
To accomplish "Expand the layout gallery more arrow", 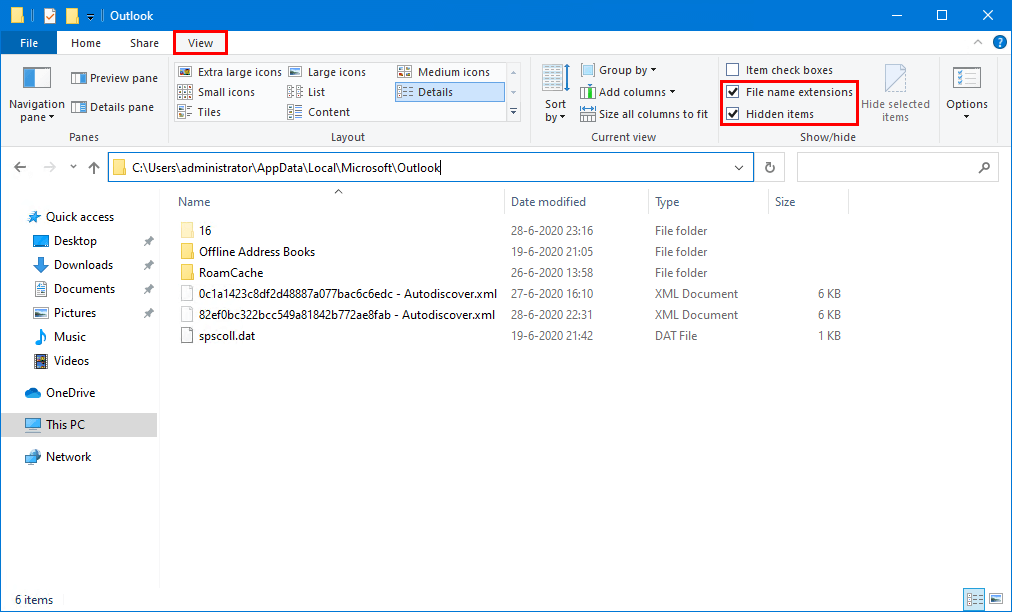I will [514, 112].
